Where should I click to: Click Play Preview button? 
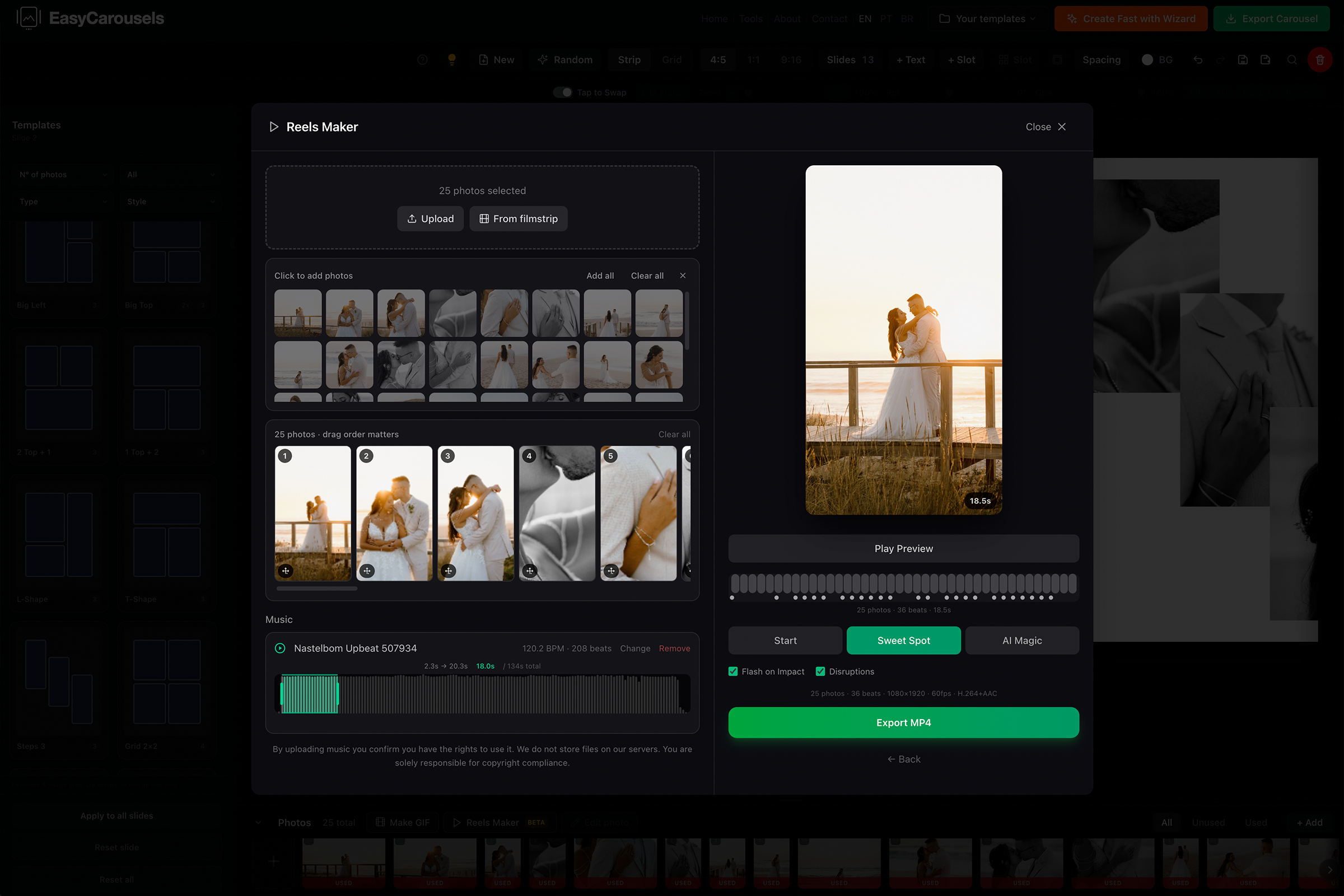[x=903, y=549]
